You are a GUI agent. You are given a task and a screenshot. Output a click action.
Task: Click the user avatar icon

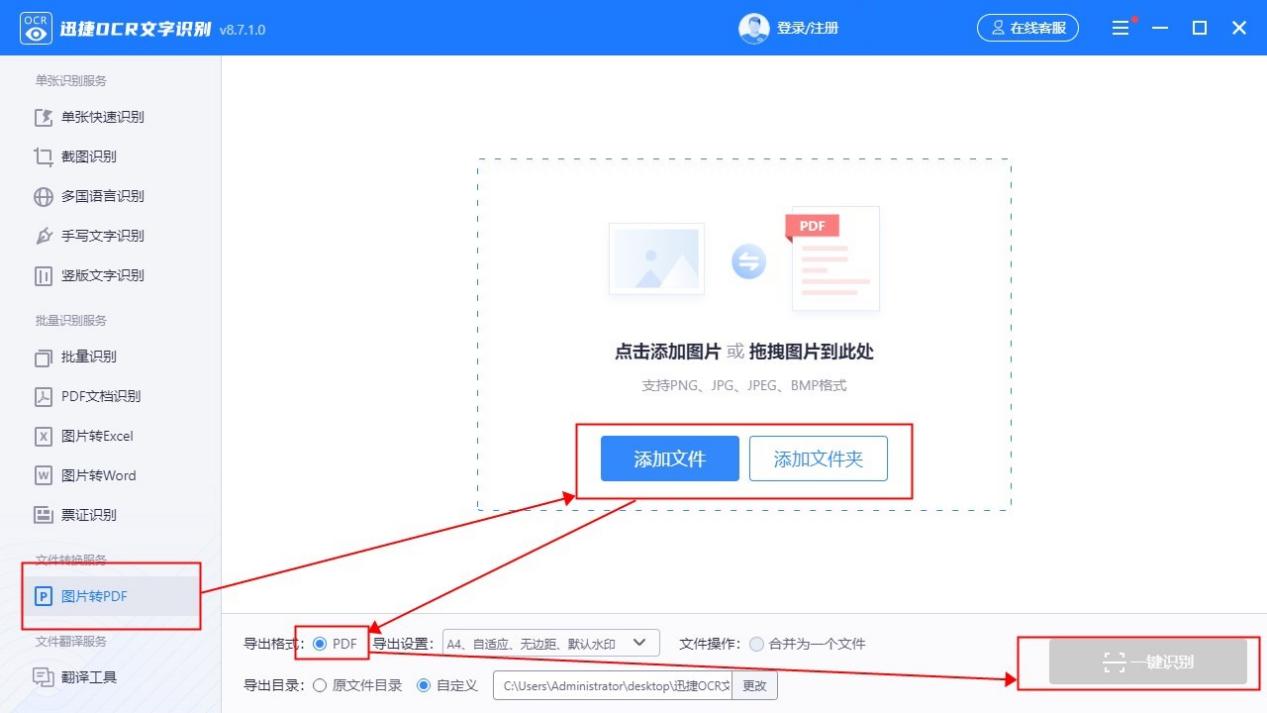pos(753,28)
